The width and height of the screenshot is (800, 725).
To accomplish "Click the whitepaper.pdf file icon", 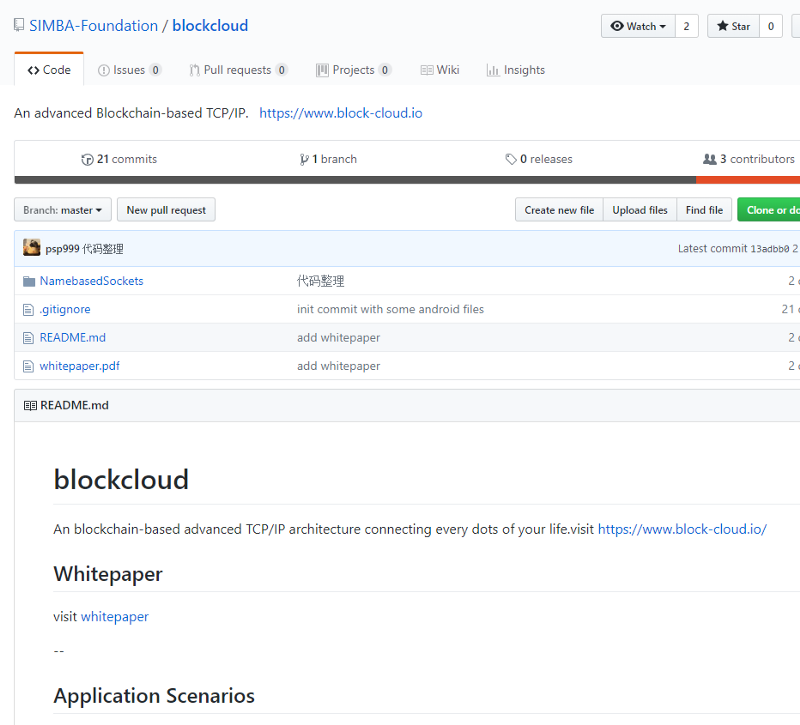I will point(29,366).
